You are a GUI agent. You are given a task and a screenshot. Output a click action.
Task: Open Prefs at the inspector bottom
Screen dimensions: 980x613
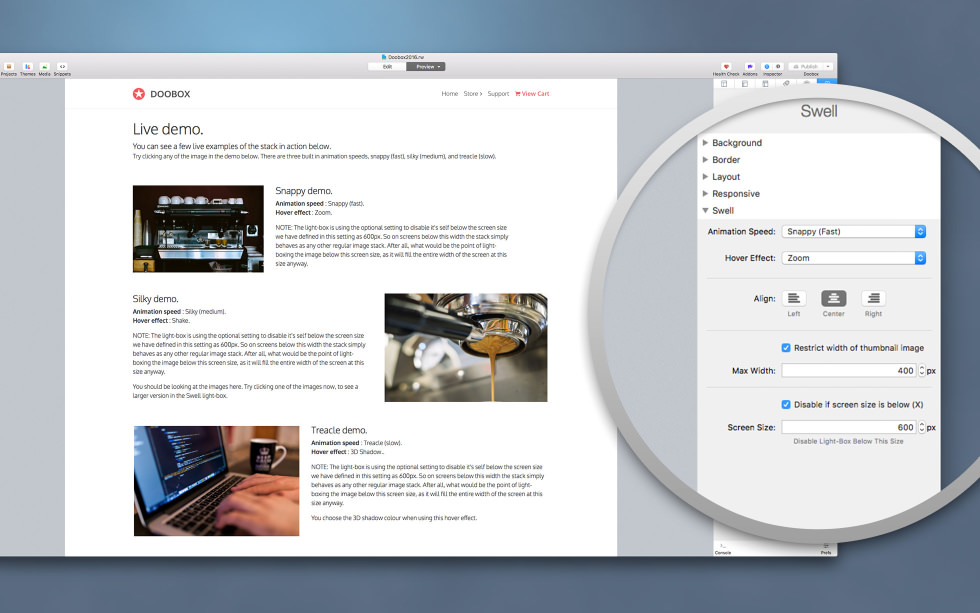(826, 549)
